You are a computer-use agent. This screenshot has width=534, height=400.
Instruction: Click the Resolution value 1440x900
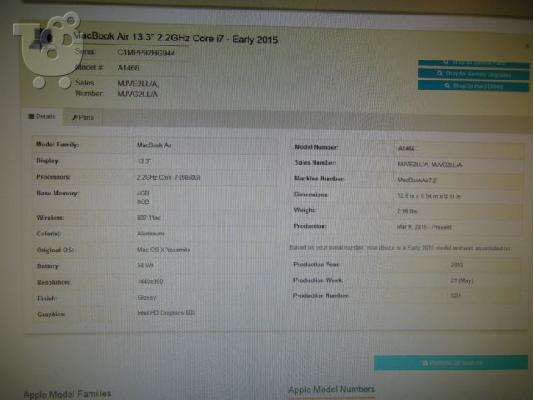tap(150, 282)
